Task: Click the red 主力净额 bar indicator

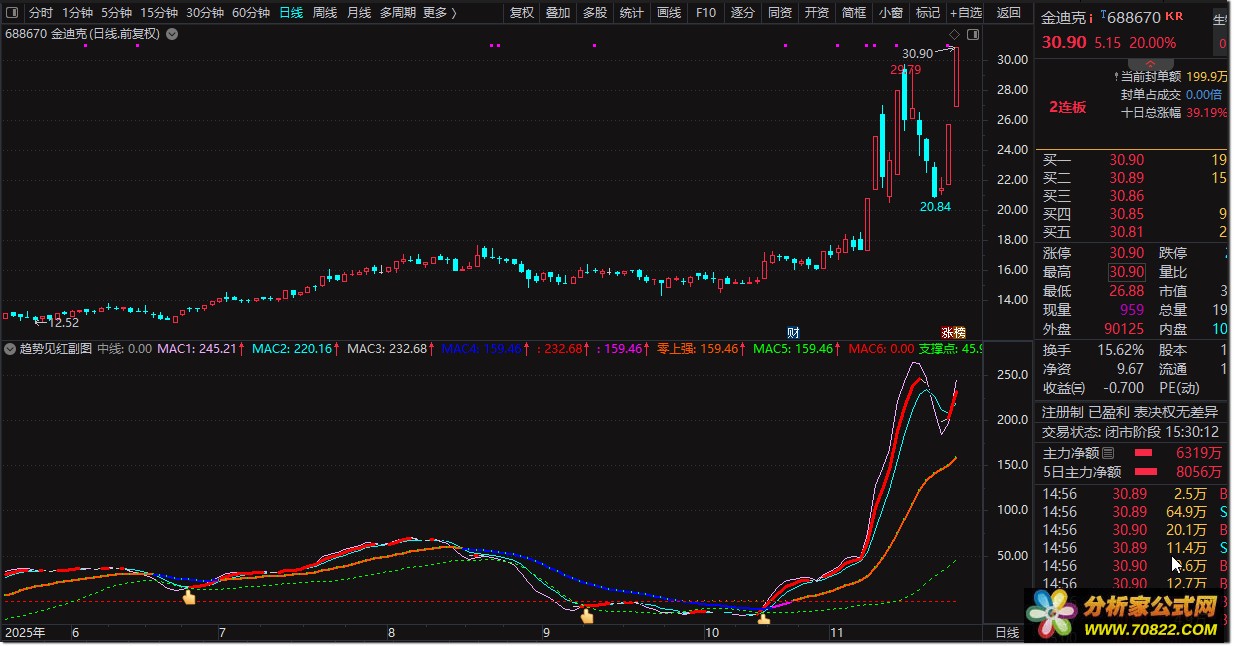Action: click(1148, 453)
